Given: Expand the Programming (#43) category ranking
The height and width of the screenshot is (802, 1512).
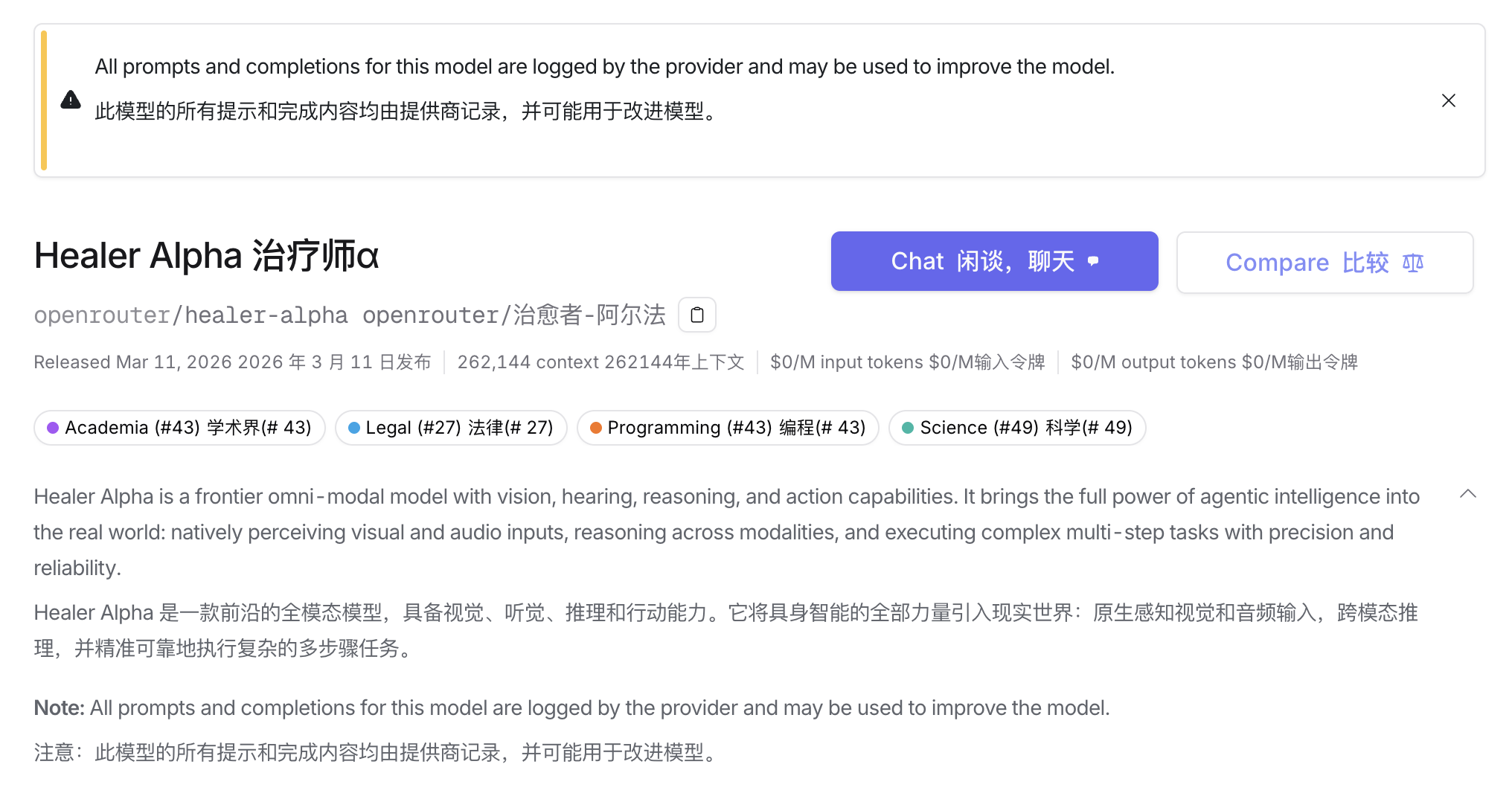Looking at the screenshot, I should [x=727, y=427].
